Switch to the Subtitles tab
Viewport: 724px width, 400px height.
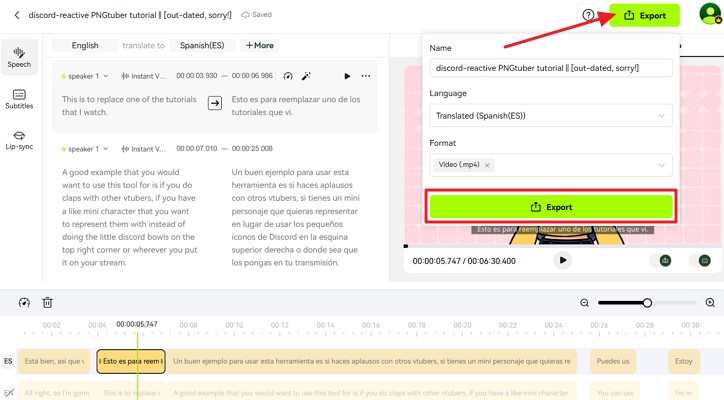19,99
